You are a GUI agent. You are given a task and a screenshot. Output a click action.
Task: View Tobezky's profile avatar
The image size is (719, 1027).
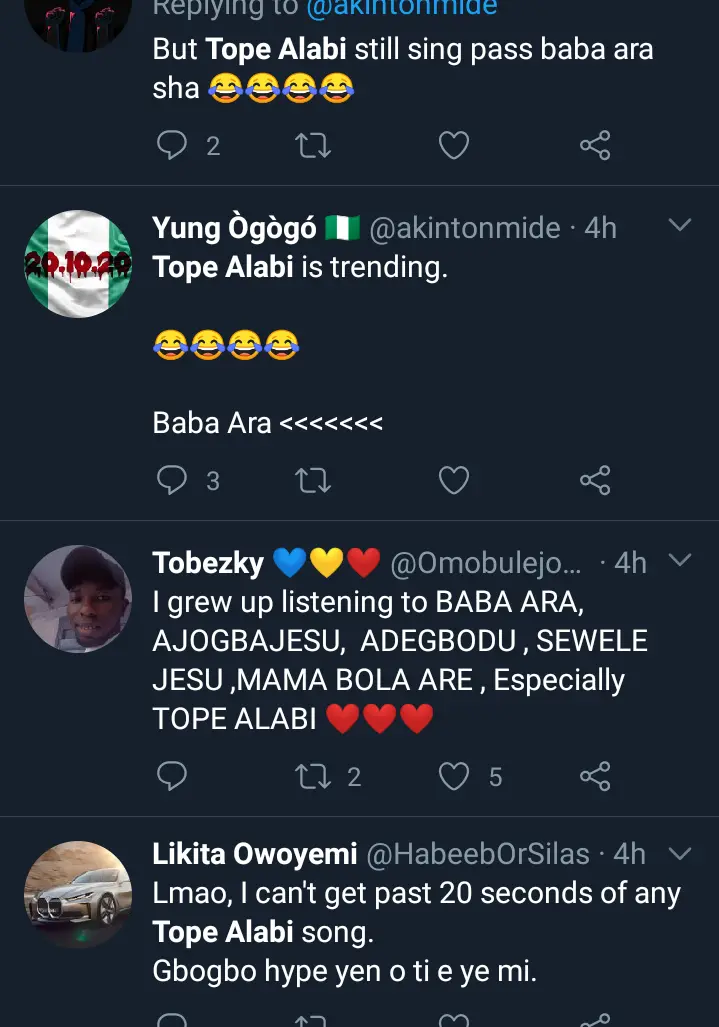78,599
